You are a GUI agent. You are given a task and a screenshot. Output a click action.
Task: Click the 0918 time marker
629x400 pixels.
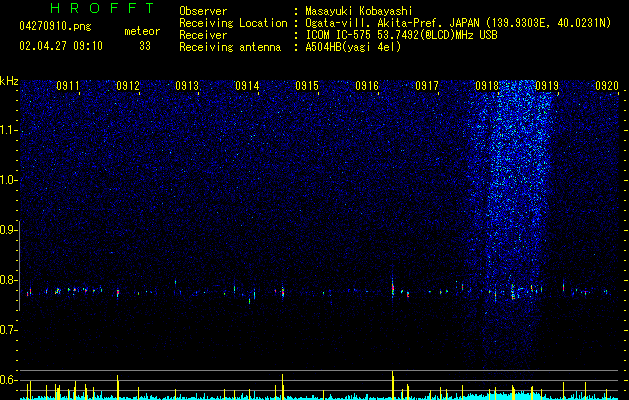click(x=487, y=86)
